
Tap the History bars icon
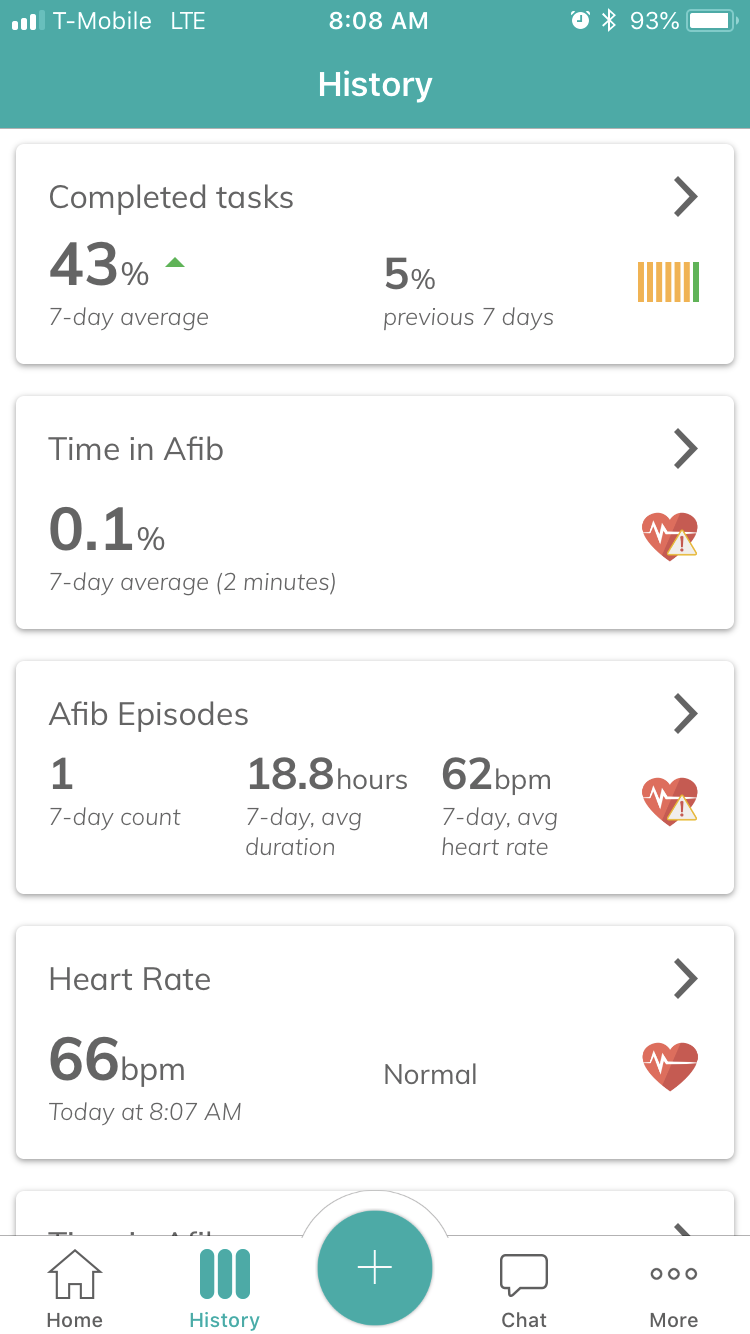tap(224, 1274)
